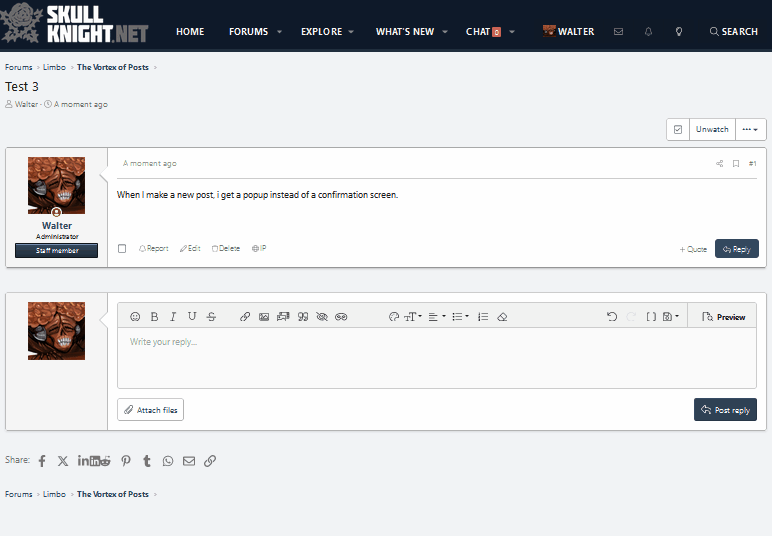
Task: Tick the post selection checkbox
Action: (122, 249)
